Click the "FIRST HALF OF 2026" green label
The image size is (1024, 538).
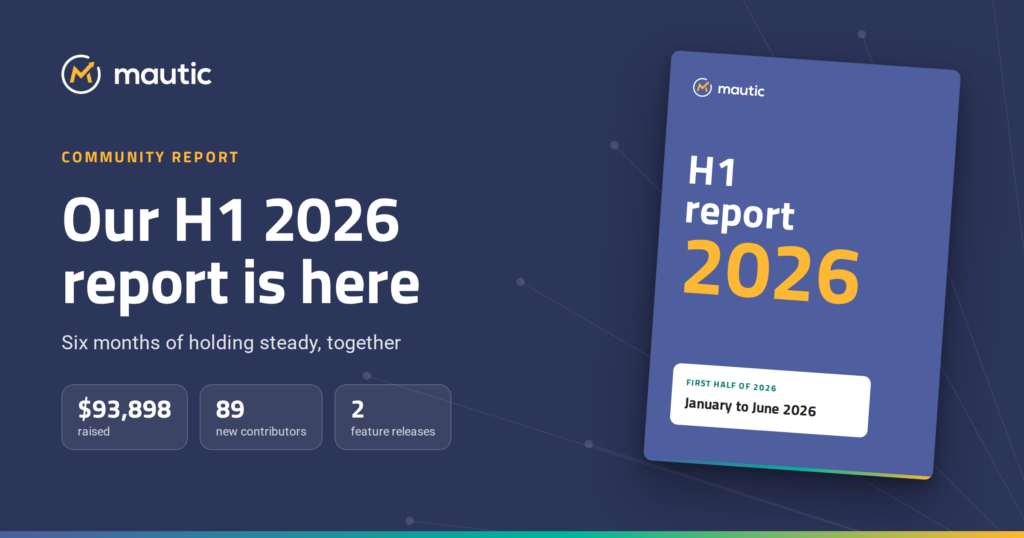pyautogui.click(x=731, y=385)
